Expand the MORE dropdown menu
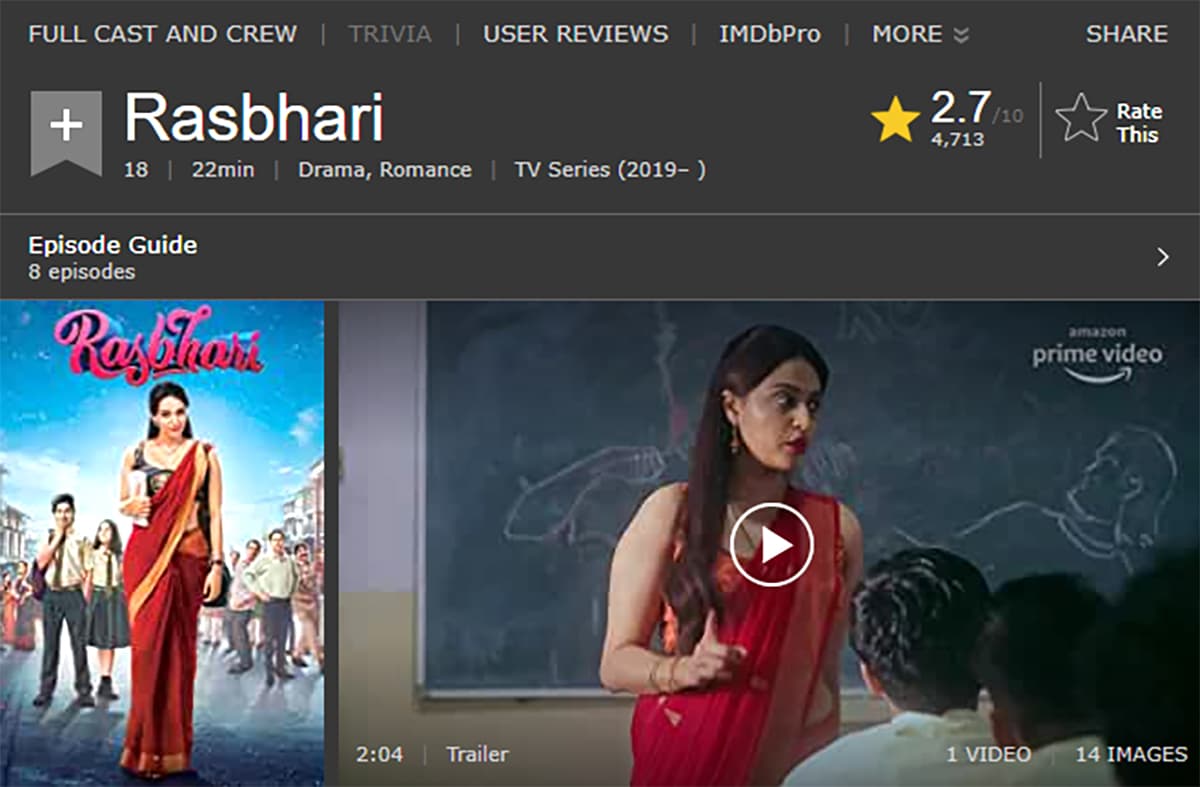The width and height of the screenshot is (1200, 787). (920, 34)
